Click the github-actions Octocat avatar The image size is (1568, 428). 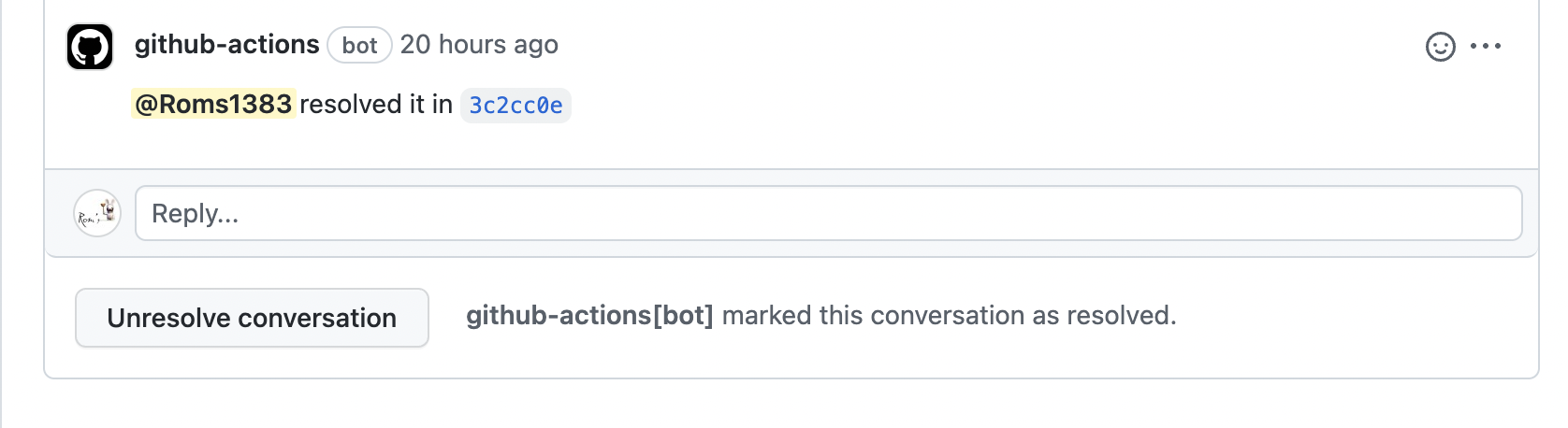point(90,47)
